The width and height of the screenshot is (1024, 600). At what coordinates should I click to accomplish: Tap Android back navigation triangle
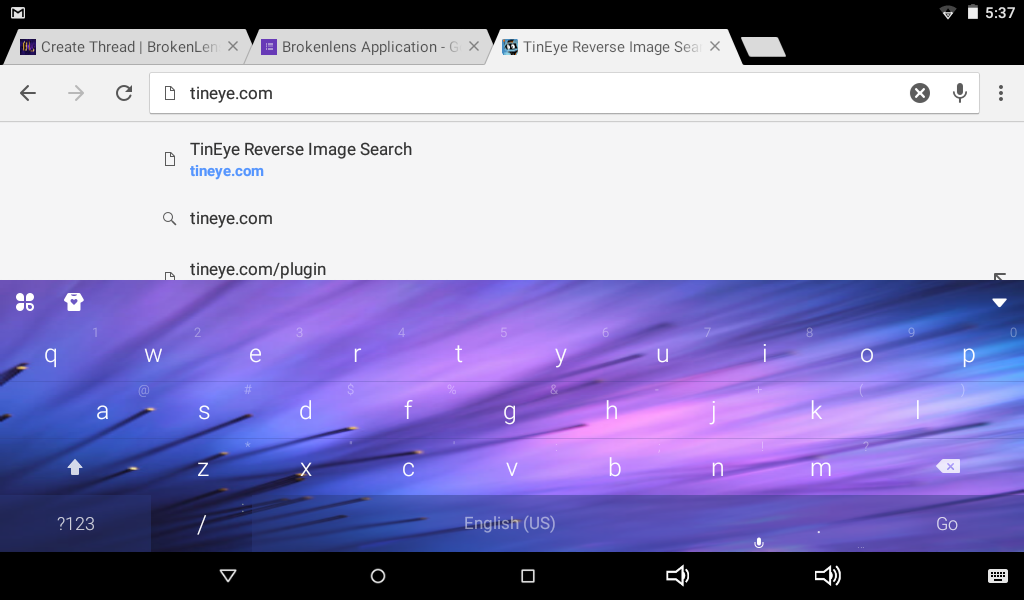(x=228, y=575)
